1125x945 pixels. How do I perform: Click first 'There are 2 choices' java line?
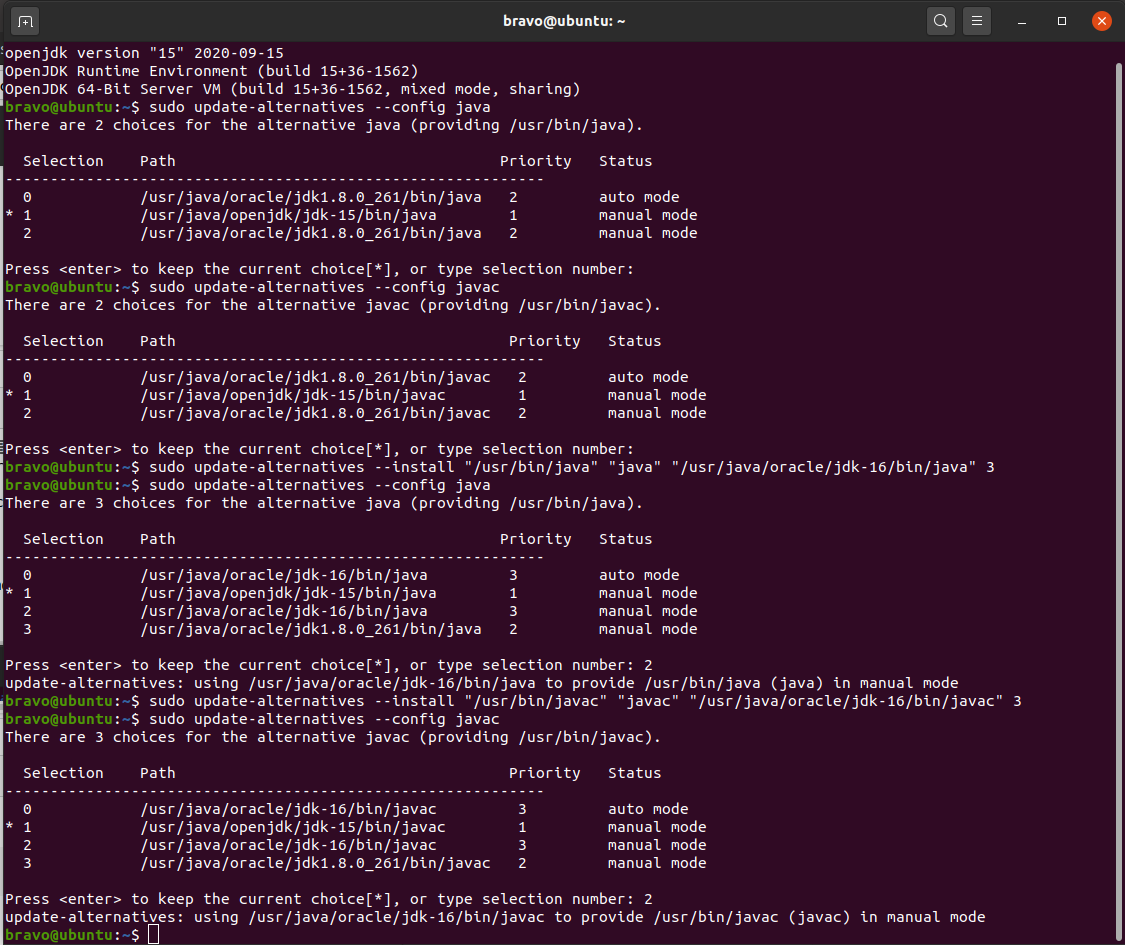tap(324, 125)
